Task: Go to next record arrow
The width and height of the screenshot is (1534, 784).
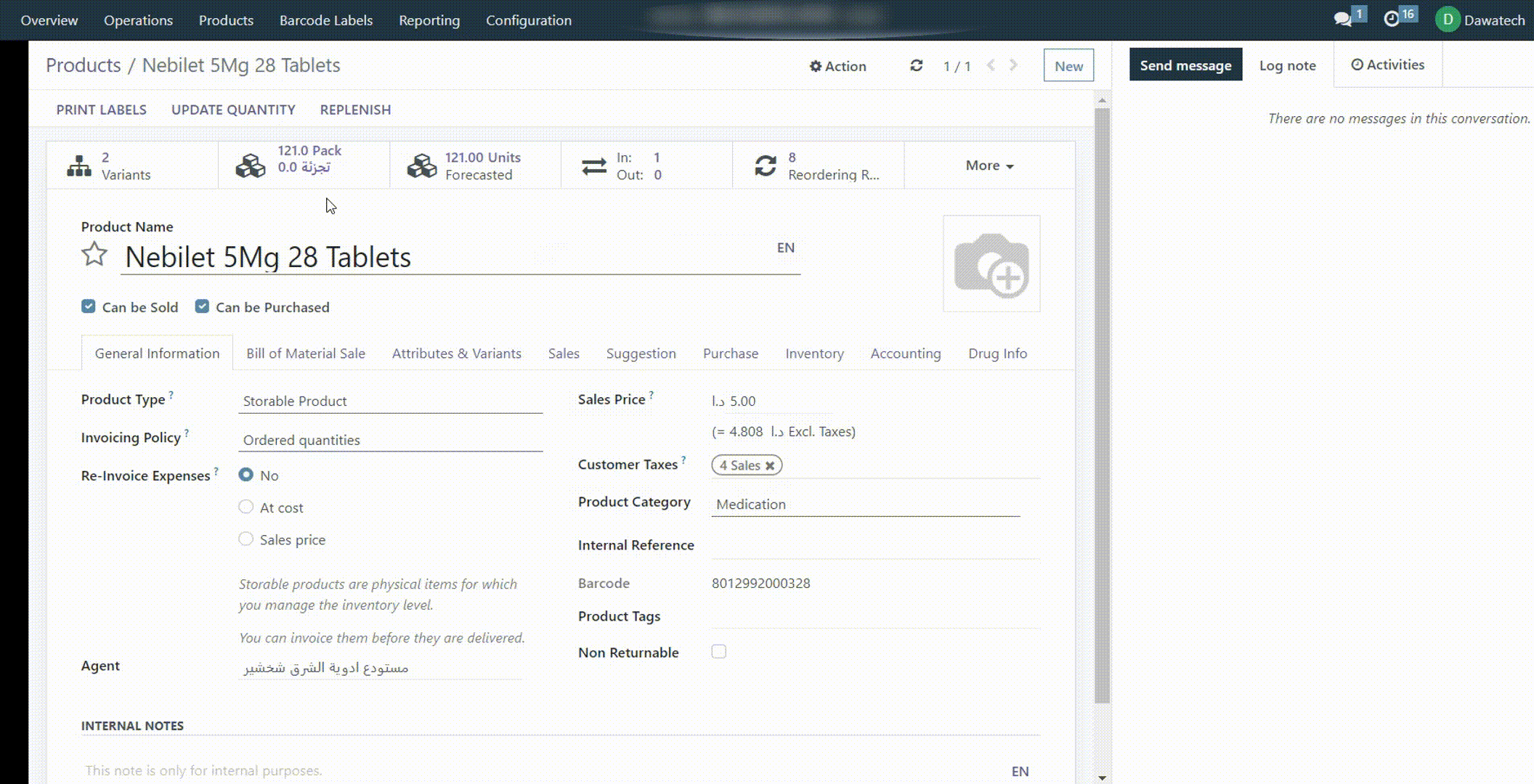Action: 1014,65
